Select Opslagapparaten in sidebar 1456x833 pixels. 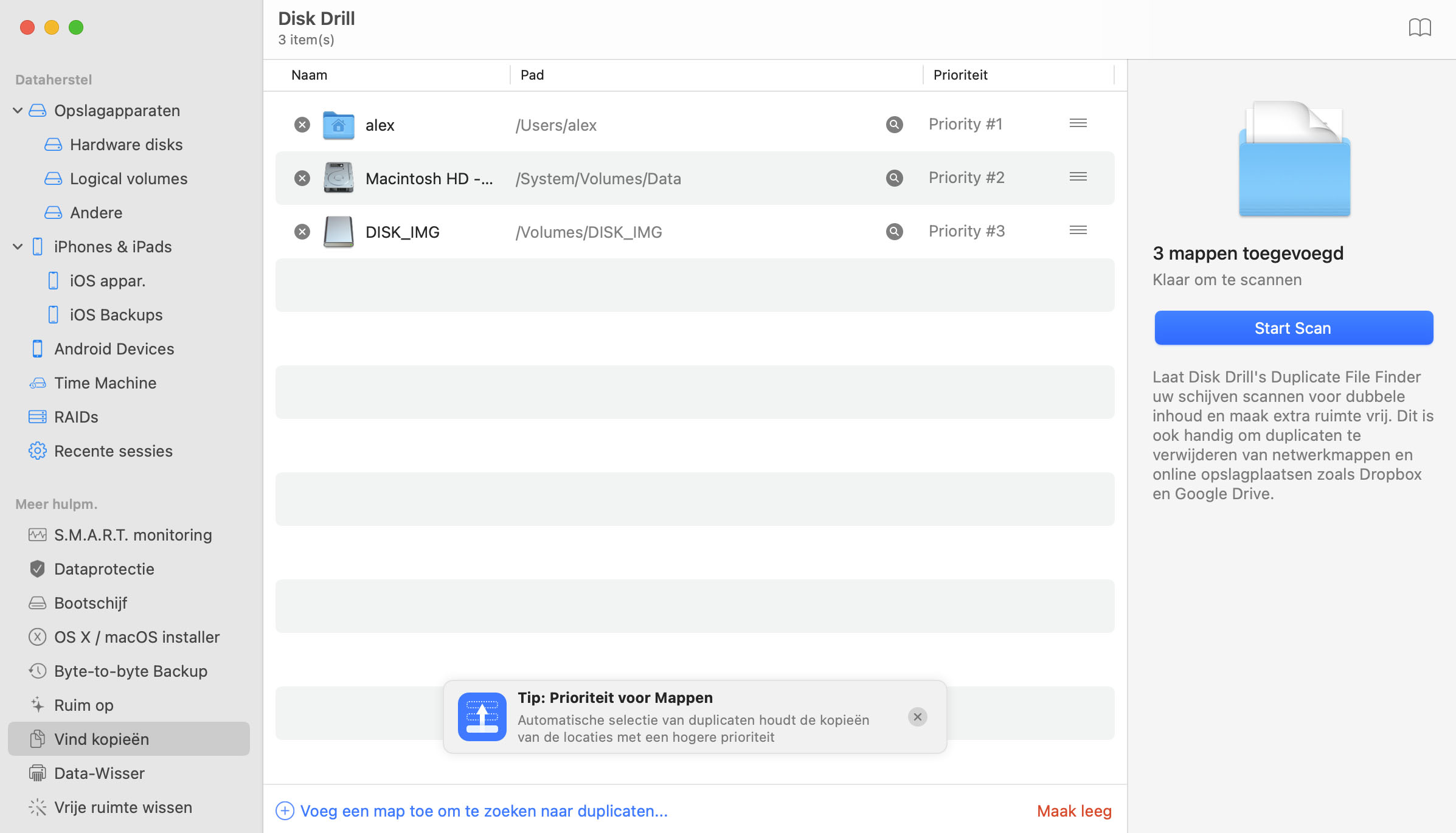117,111
